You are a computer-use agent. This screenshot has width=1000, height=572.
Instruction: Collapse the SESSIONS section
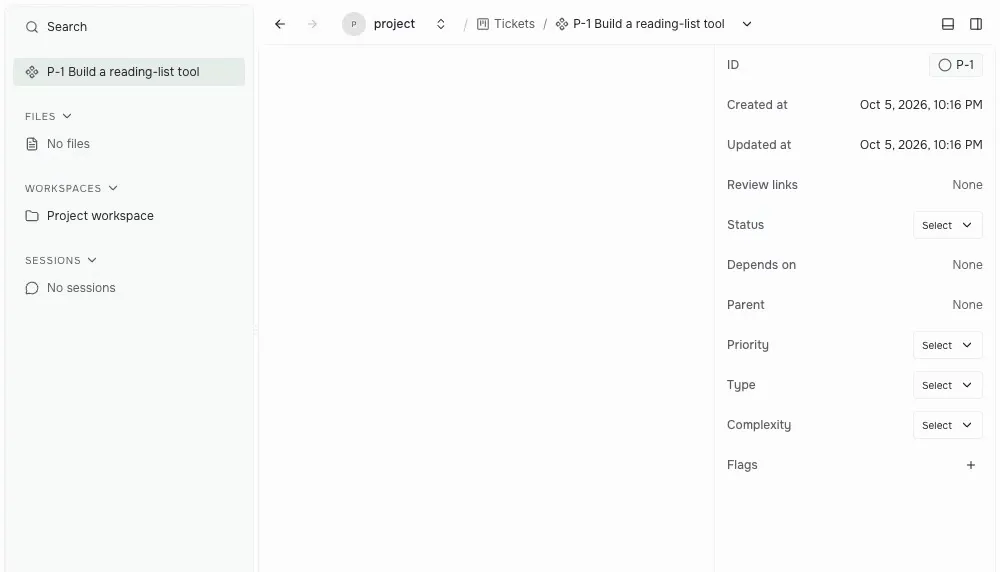point(61,260)
